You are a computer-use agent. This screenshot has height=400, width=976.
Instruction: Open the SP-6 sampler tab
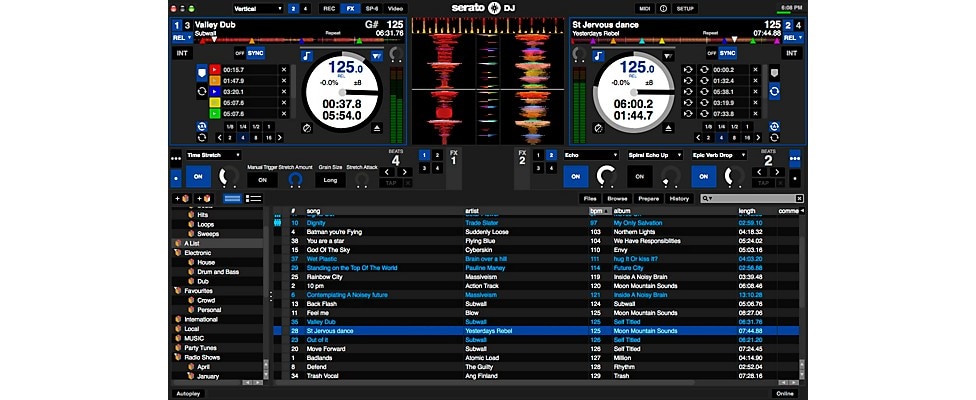point(372,9)
